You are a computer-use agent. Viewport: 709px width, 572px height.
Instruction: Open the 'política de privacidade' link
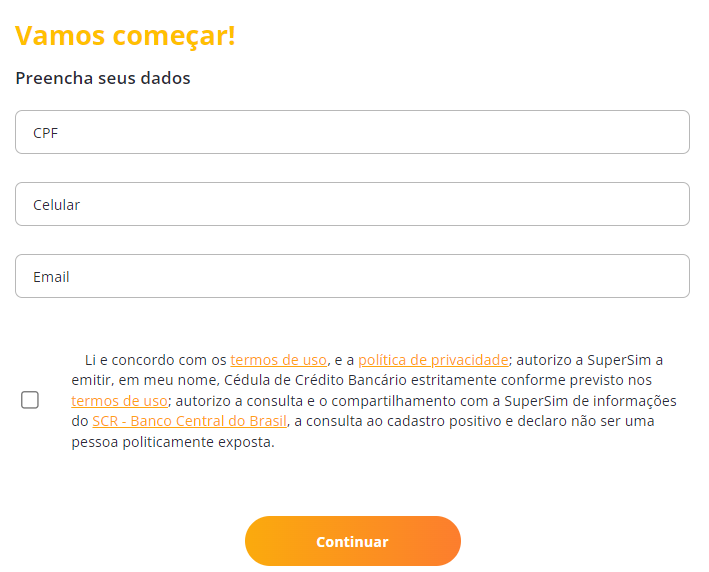pos(433,360)
